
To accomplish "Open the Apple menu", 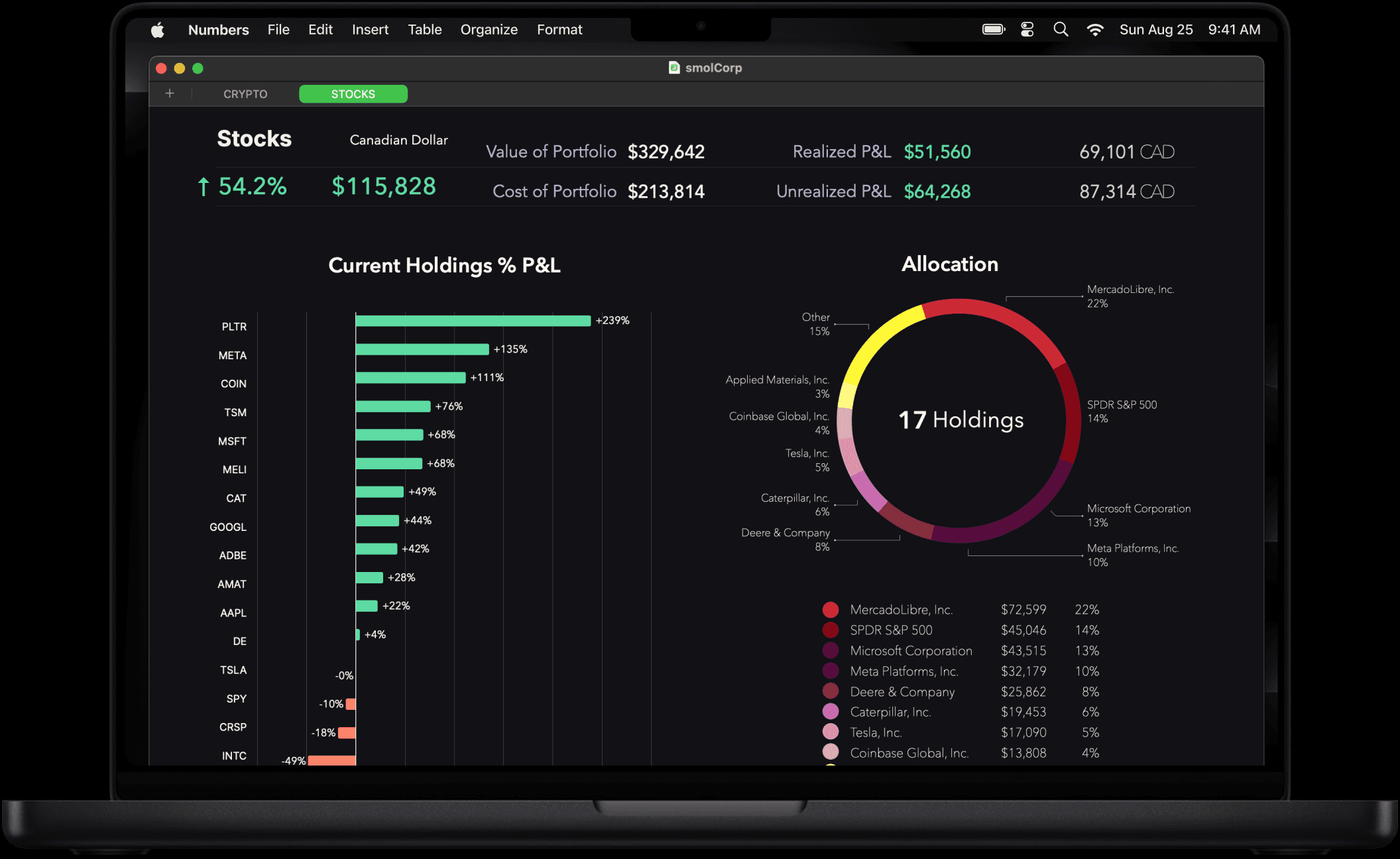I will point(157,30).
